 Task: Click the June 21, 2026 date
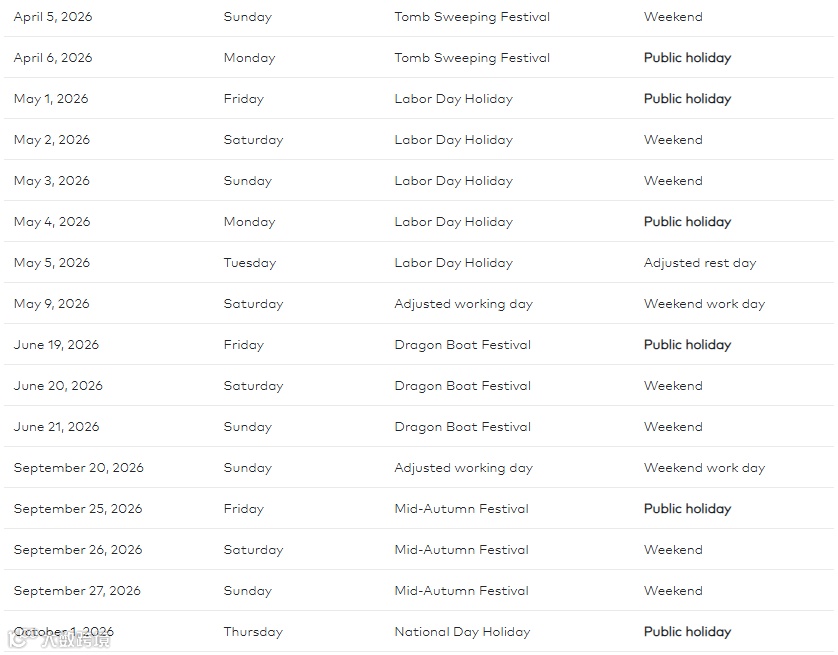coord(56,427)
